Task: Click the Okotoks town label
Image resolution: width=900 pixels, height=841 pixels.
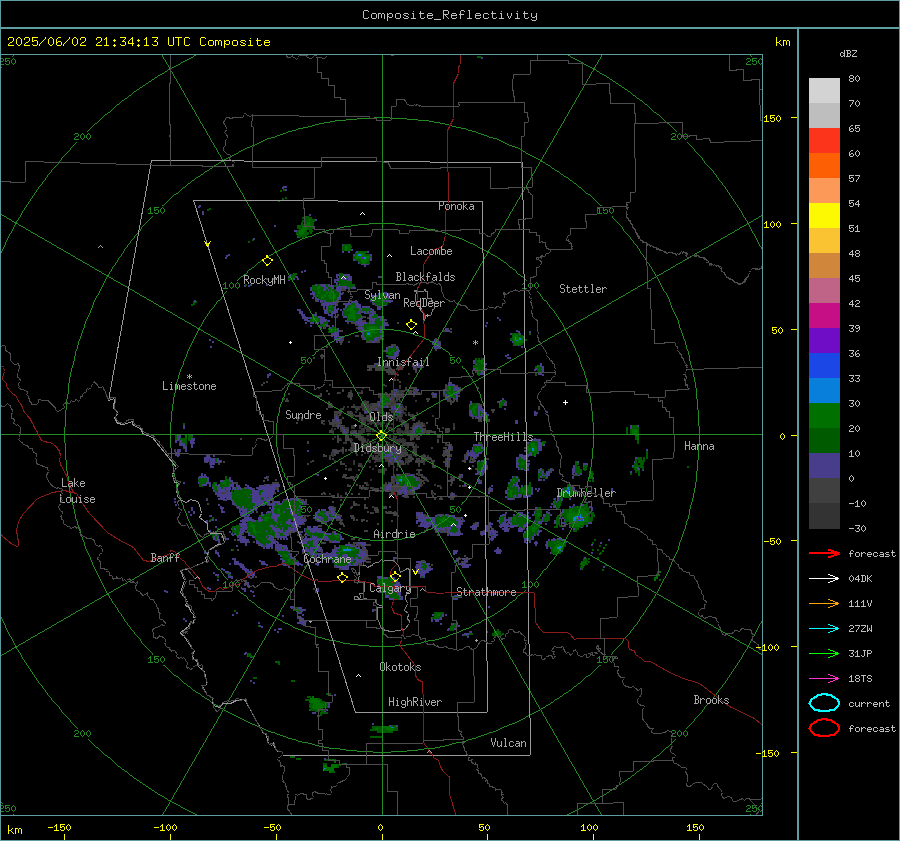Action: 400,667
